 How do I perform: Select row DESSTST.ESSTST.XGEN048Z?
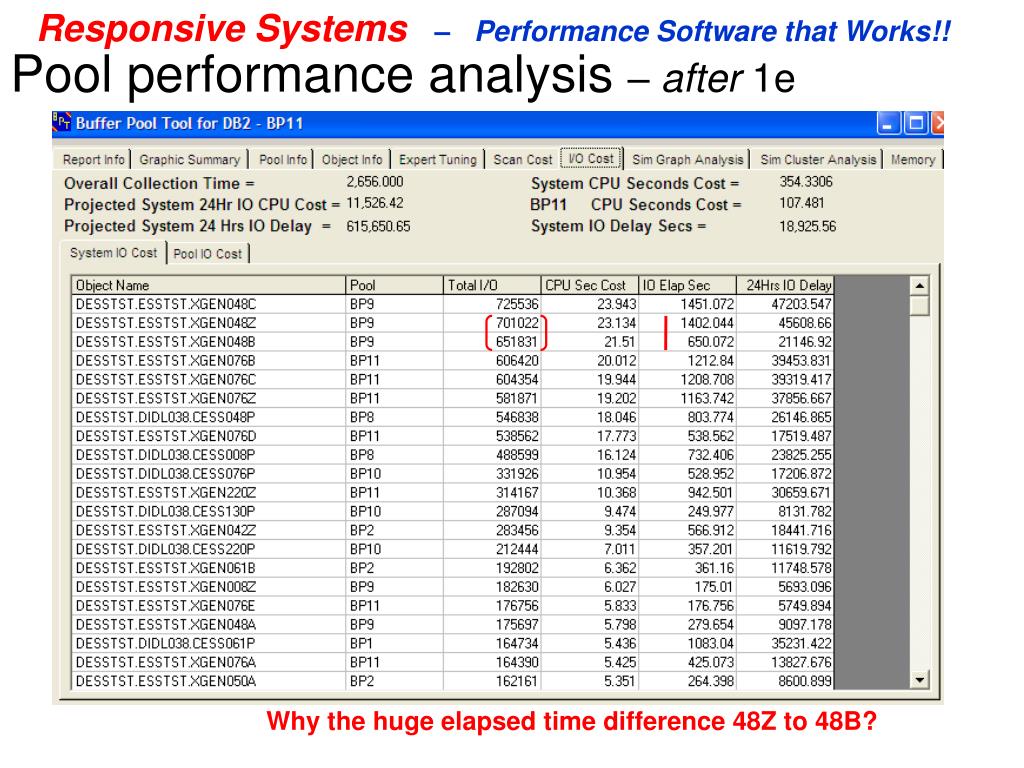coord(453,323)
